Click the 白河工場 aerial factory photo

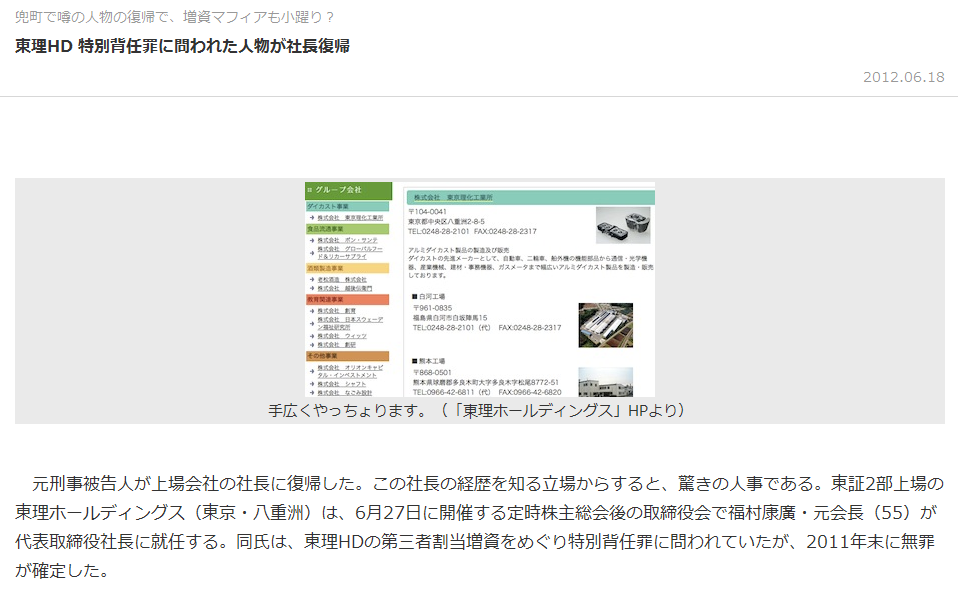[x=605, y=325]
